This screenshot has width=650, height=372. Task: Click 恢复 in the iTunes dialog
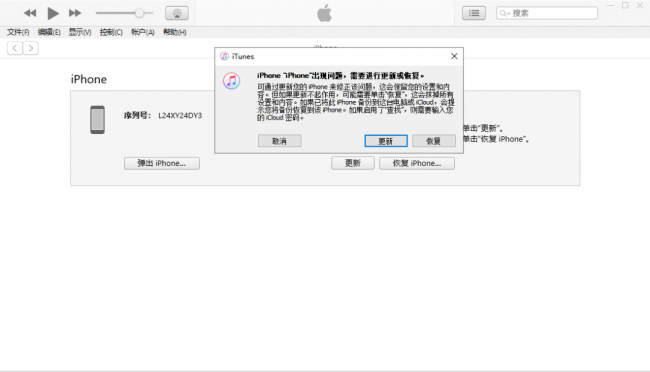pyautogui.click(x=434, y=141)
